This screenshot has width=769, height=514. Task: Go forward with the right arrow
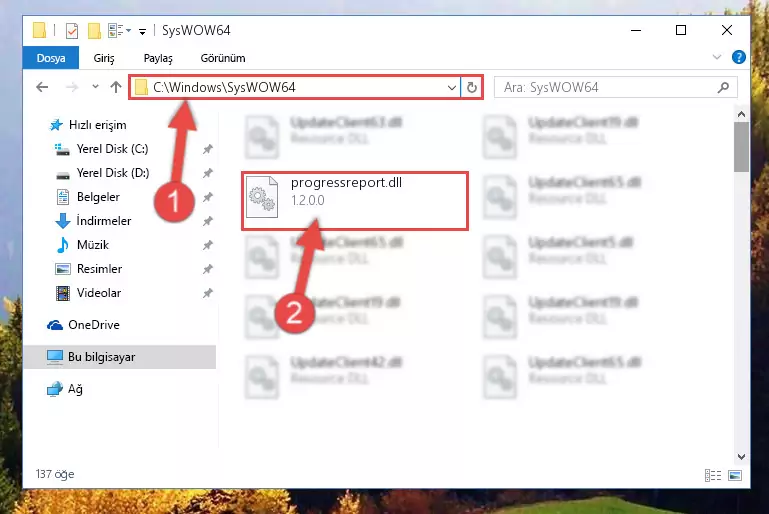point(72,87)
